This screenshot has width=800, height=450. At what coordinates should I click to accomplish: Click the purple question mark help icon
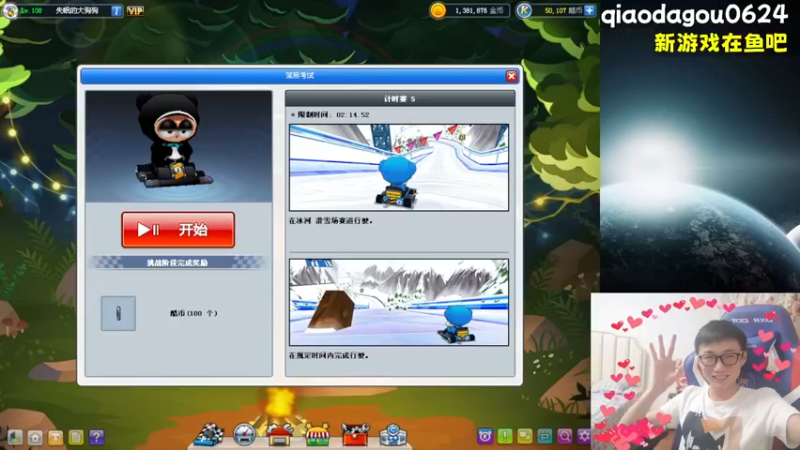tap(96, 437)
